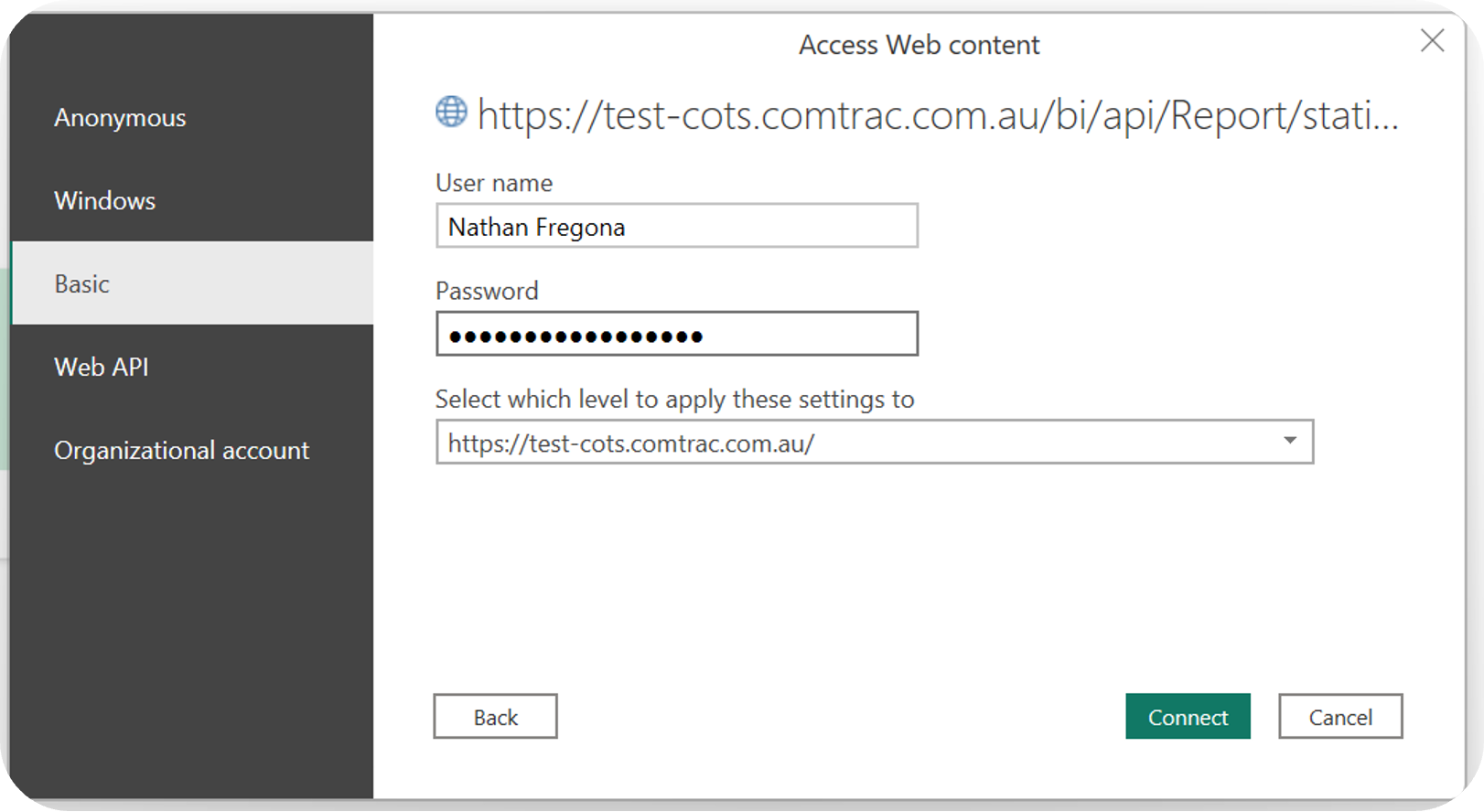1484x812 pixels.
Task: Click "Select which level to apply" label
Action: click(x=674, y=400)
